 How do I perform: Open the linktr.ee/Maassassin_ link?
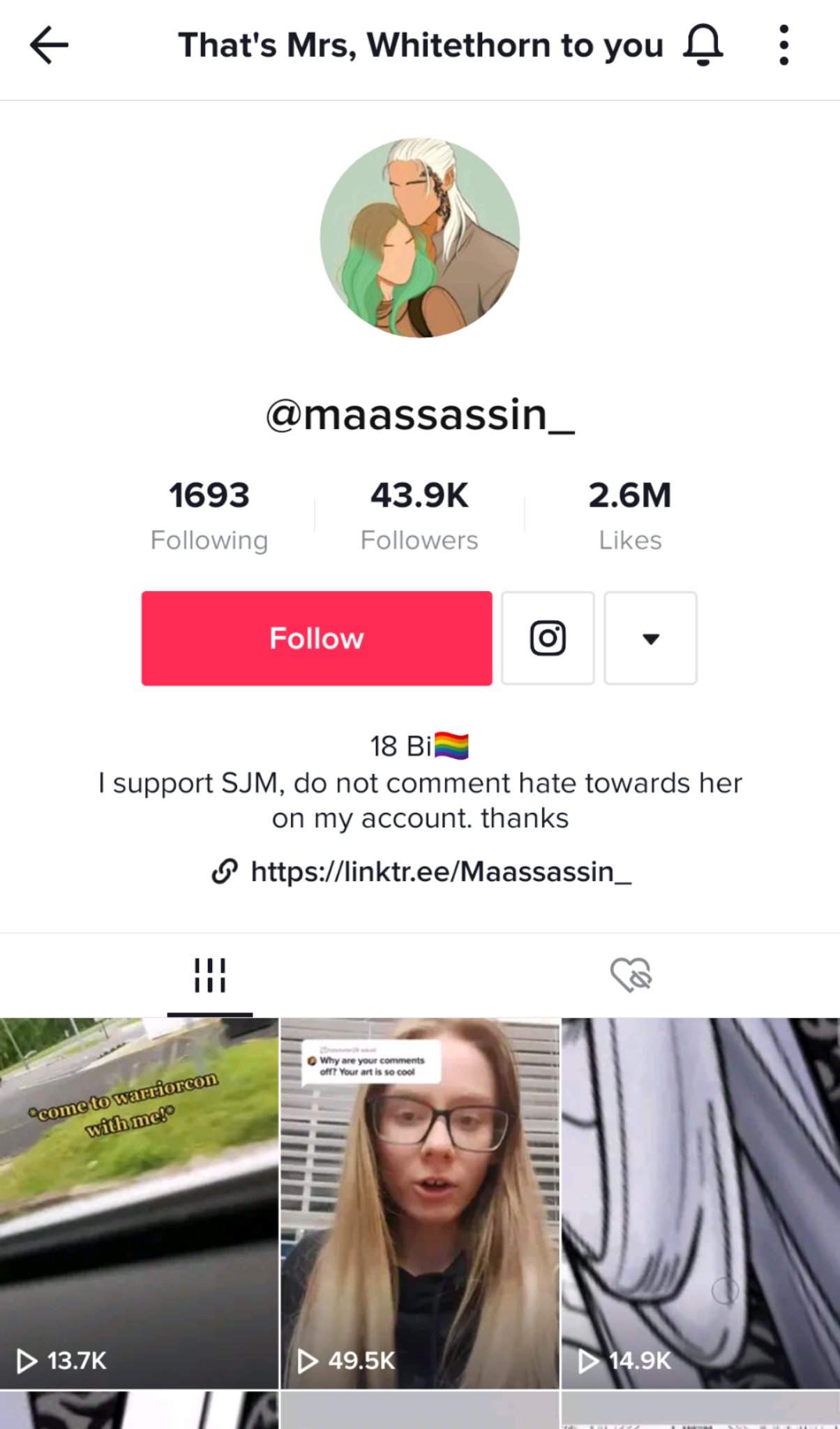pos(441,871)
